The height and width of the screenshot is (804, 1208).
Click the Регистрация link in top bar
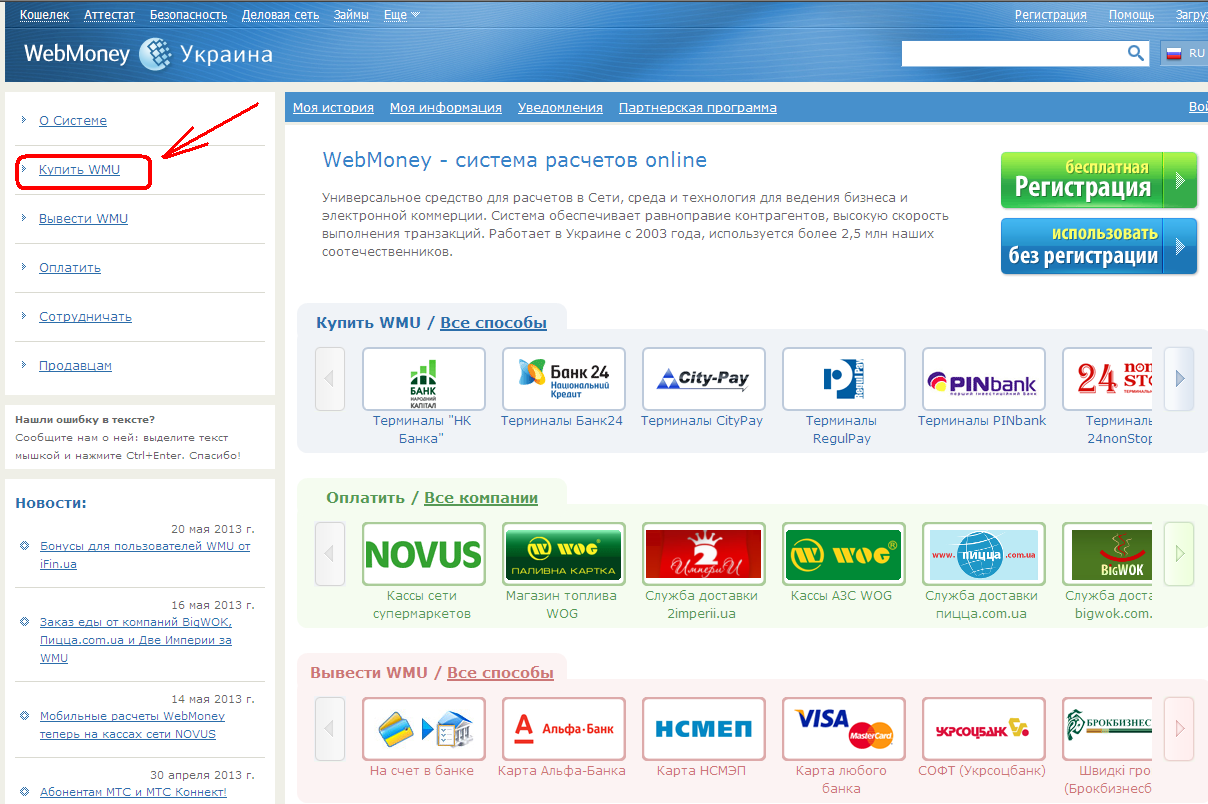[x=1051, y=15]
